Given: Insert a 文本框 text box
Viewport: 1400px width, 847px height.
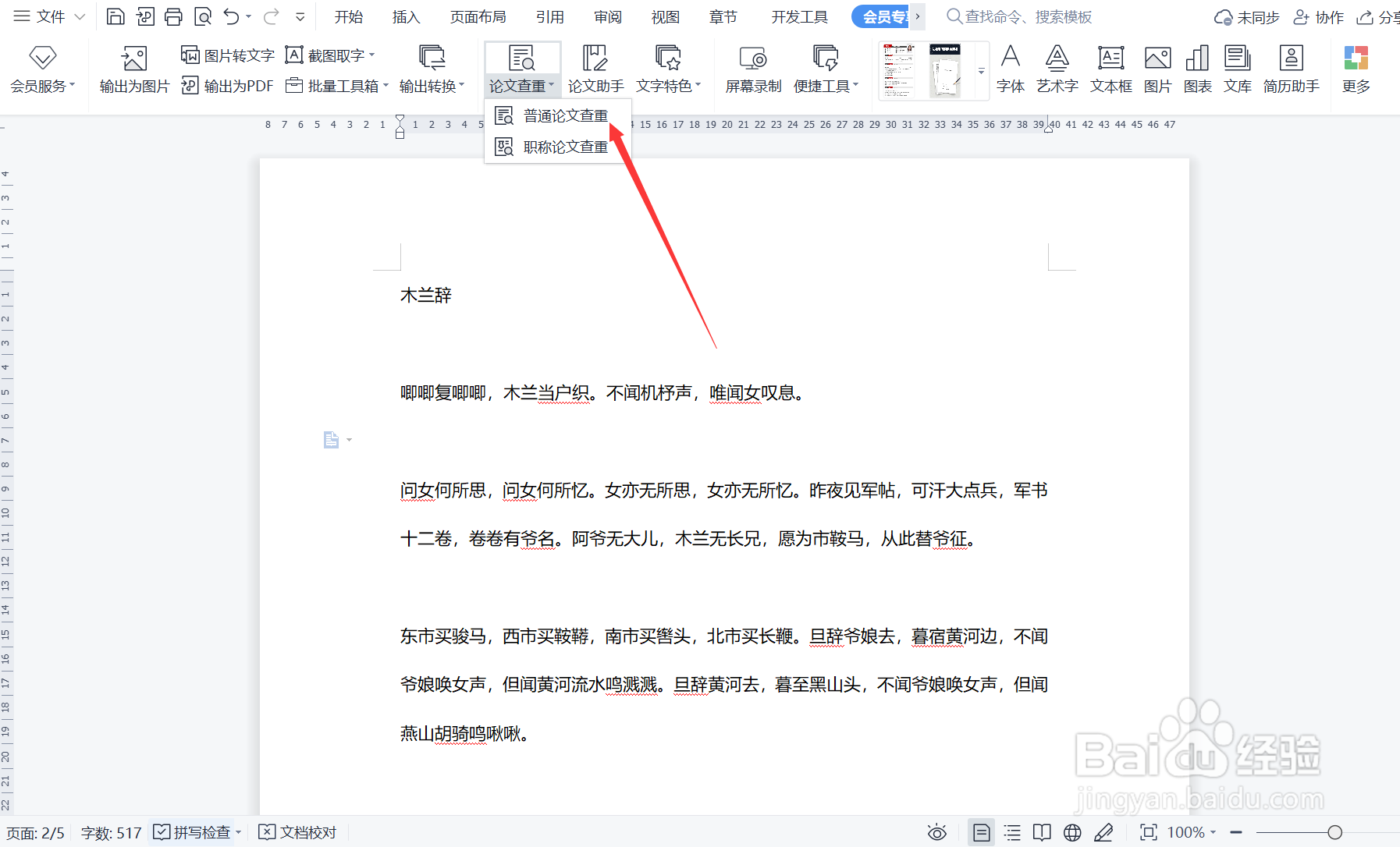Looking at the screenshot, I should click(1110, 69).
